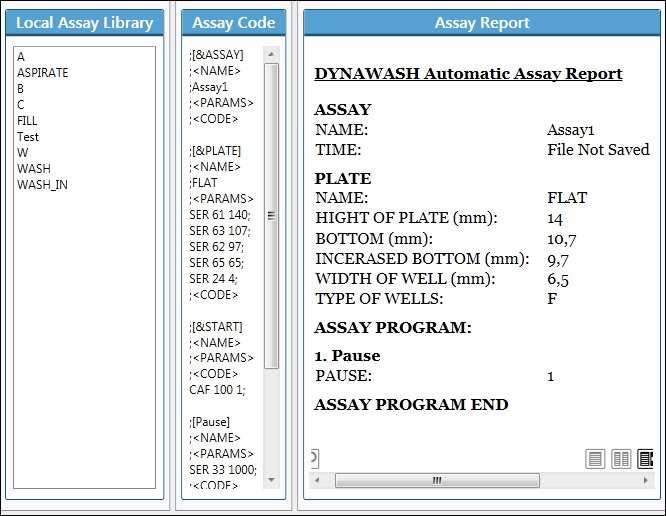Click code line SER 62 97;
The height and width of the screenshot is (516, 666).
point(217,247)
